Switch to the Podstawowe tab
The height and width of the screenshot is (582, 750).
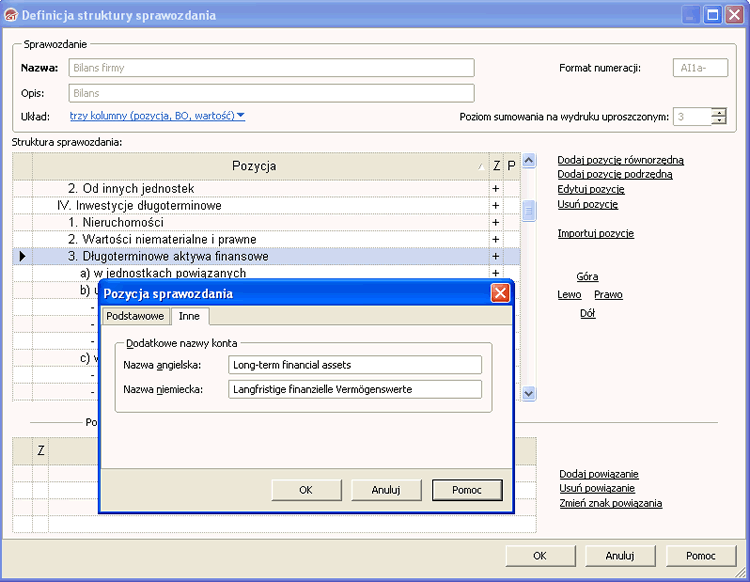tap(134, 316)
